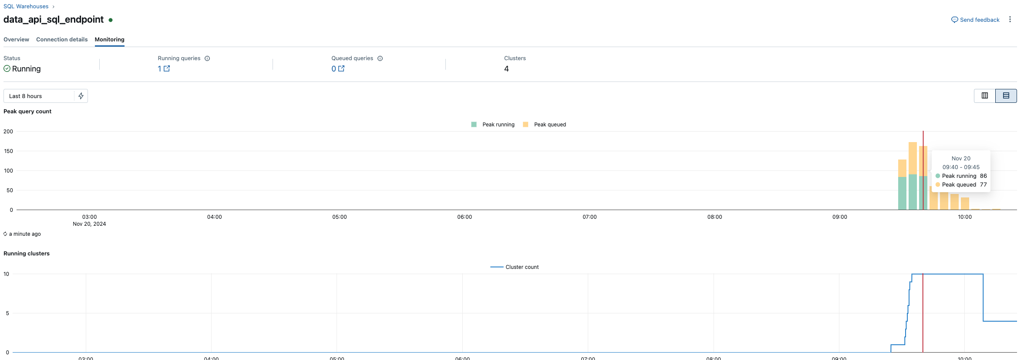The image size is (1024, 360).
Task: Open external link icon for queued queries count
Action: (341, 69)
